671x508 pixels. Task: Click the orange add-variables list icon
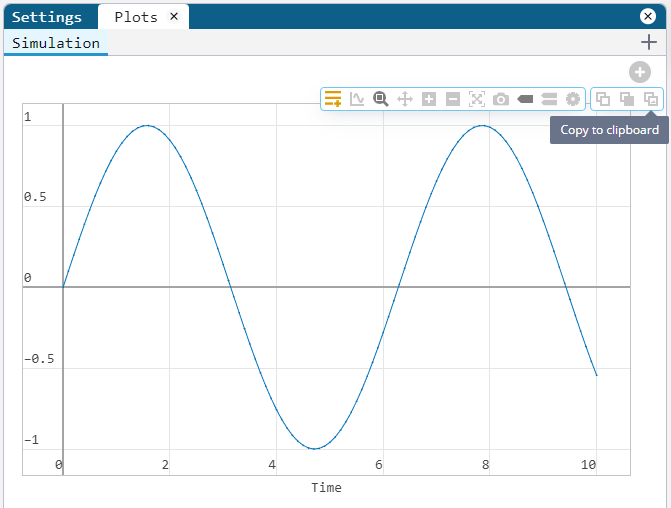tap(333, 99)
